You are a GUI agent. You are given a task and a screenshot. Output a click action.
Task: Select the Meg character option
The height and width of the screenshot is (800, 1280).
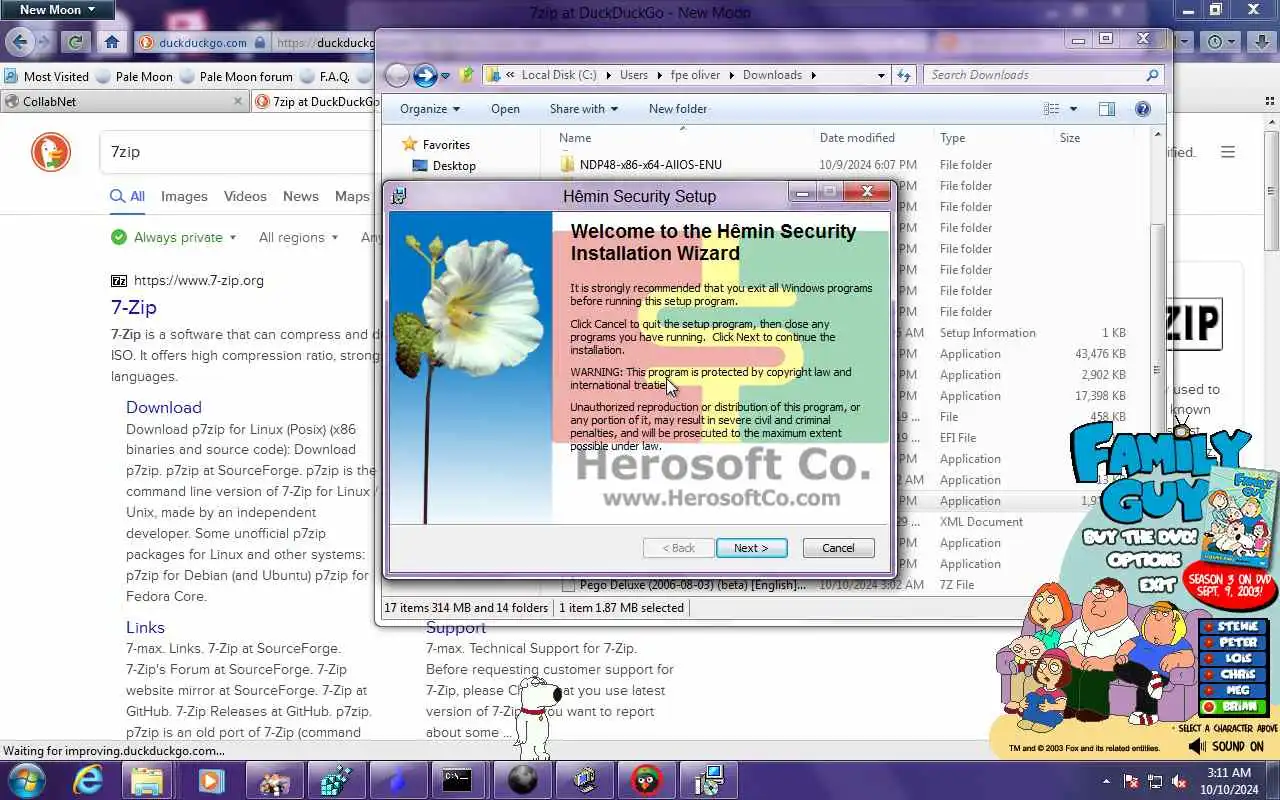point(1234,691)
